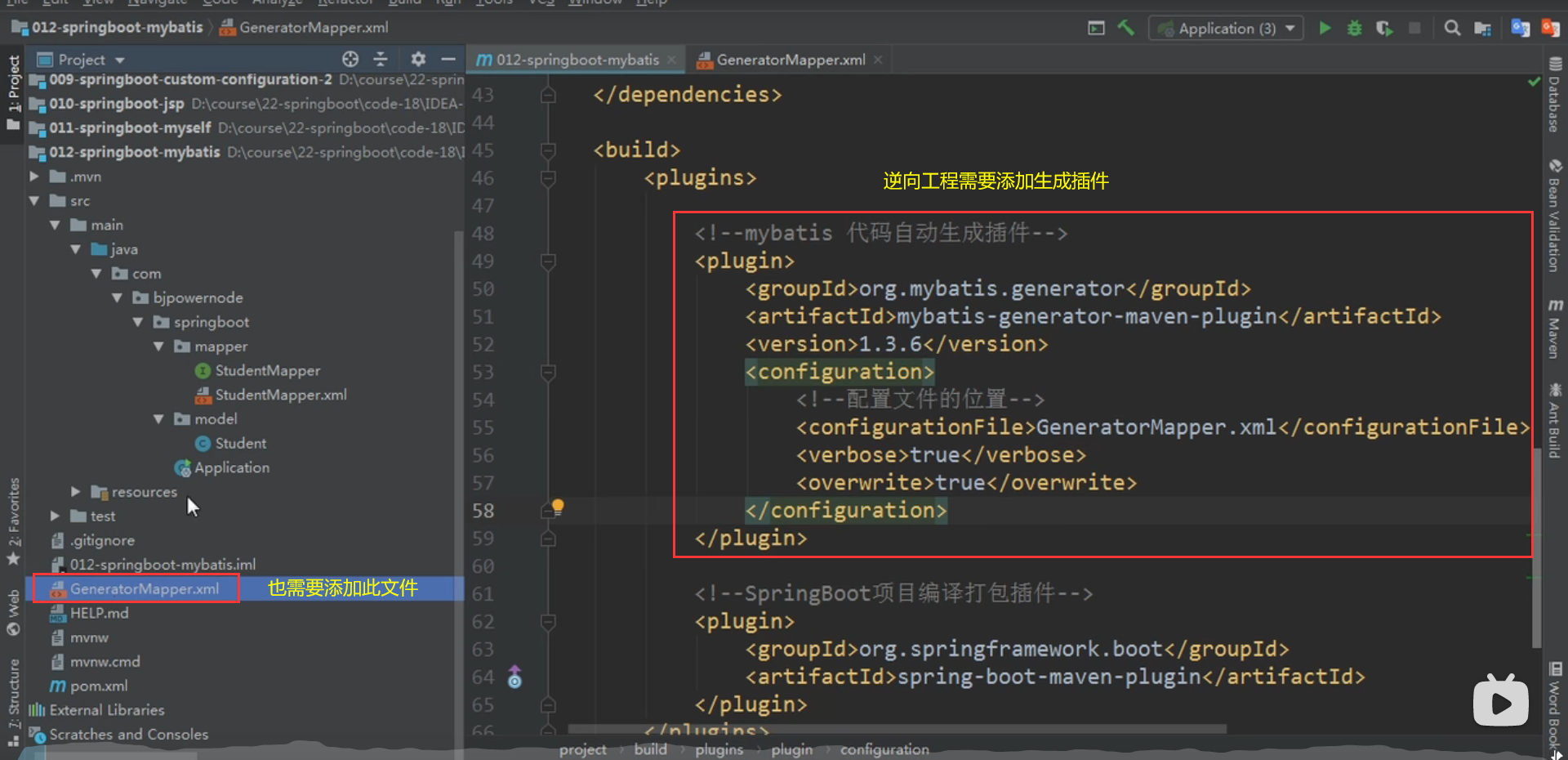The height and width of the screenshot is (760, 1568).
Task: Click the inspection status checkmark in the editor
Action: point(1534,82)
